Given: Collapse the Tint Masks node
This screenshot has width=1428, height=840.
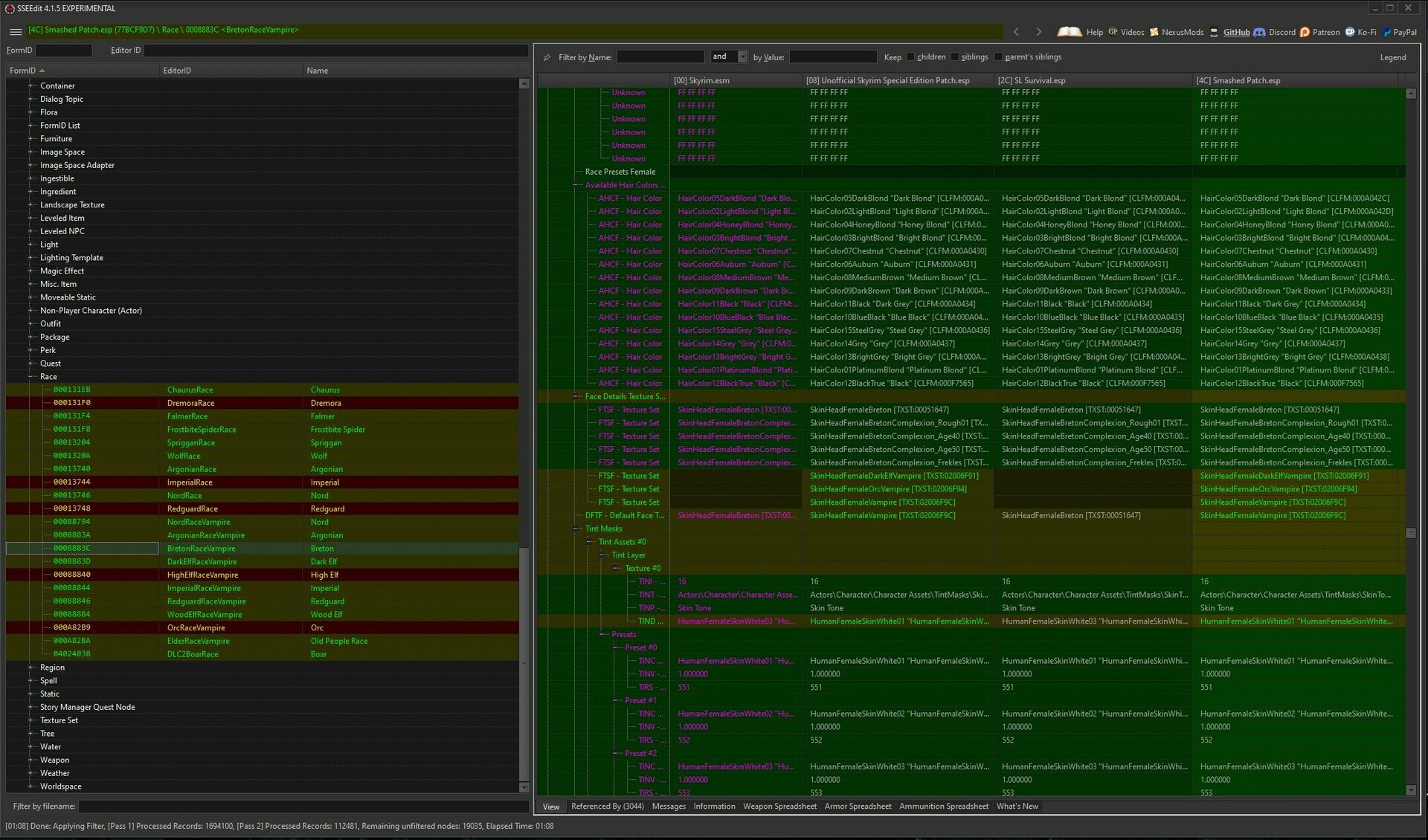Looking at the screenshot, I should coord(576,529).
